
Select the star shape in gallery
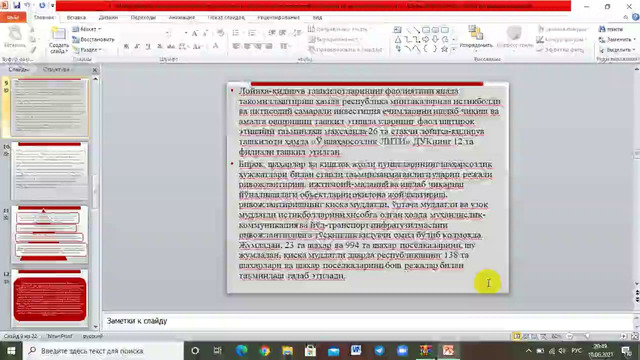coord(444,49)
